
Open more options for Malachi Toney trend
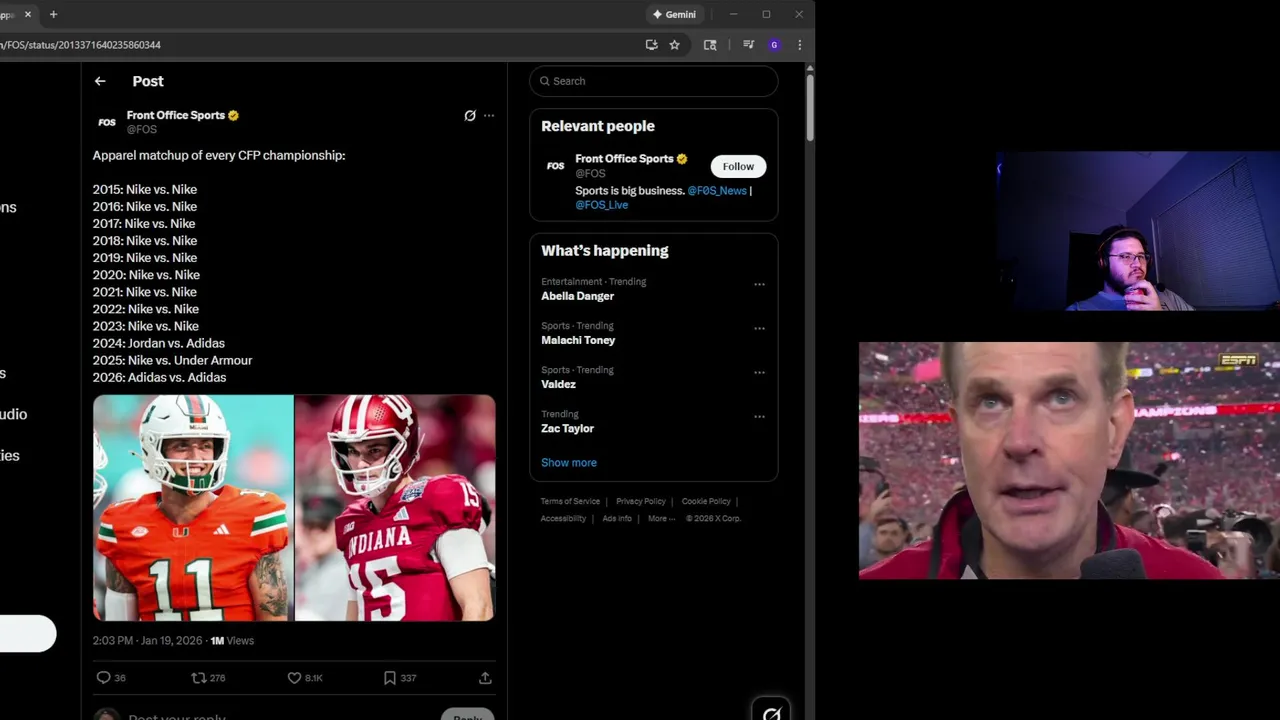(x=759, y=328)
